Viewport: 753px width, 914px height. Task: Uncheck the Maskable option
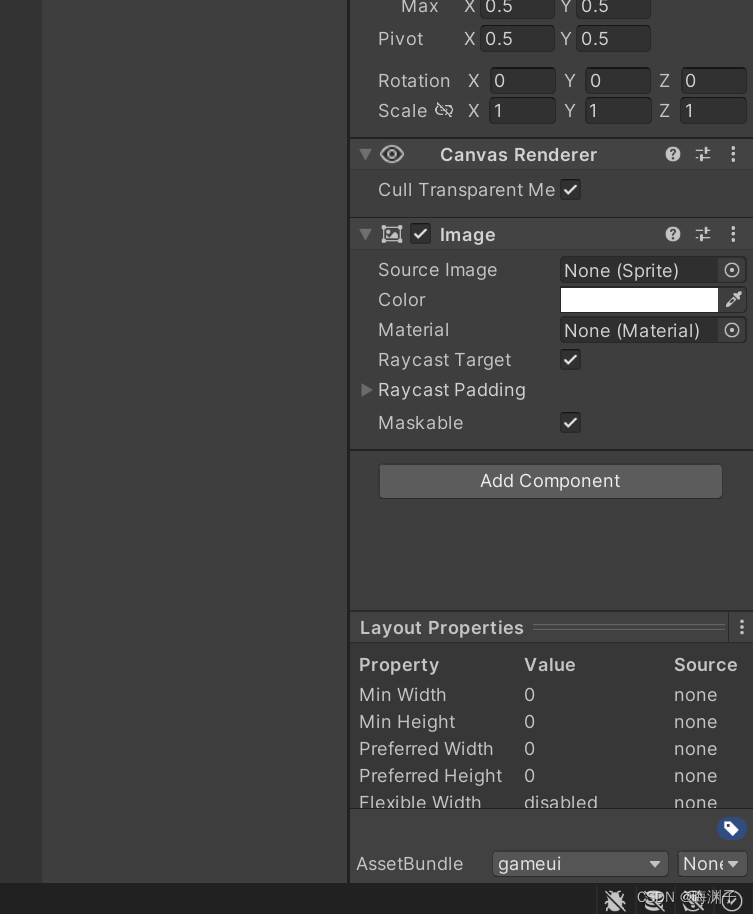[x=570, y=422]
